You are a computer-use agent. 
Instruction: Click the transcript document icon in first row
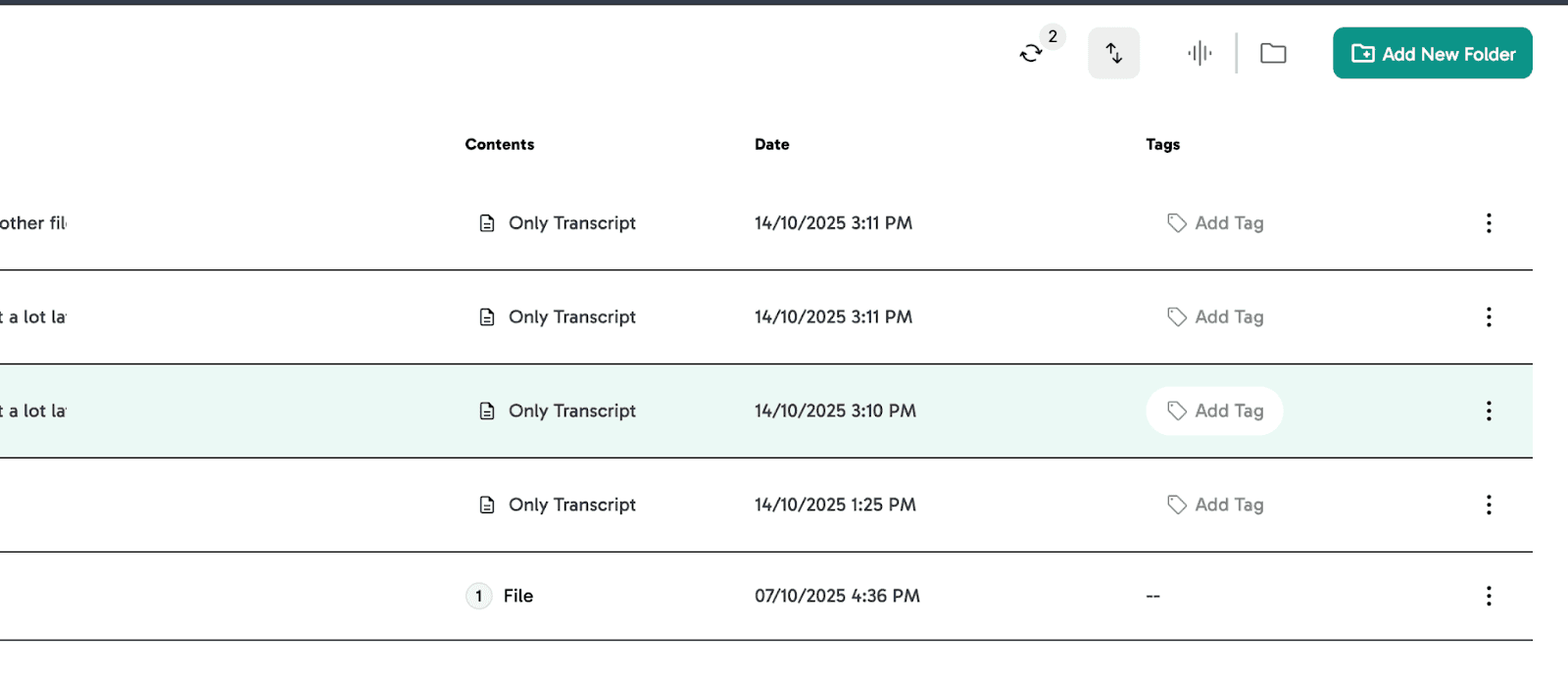point(487,223)
